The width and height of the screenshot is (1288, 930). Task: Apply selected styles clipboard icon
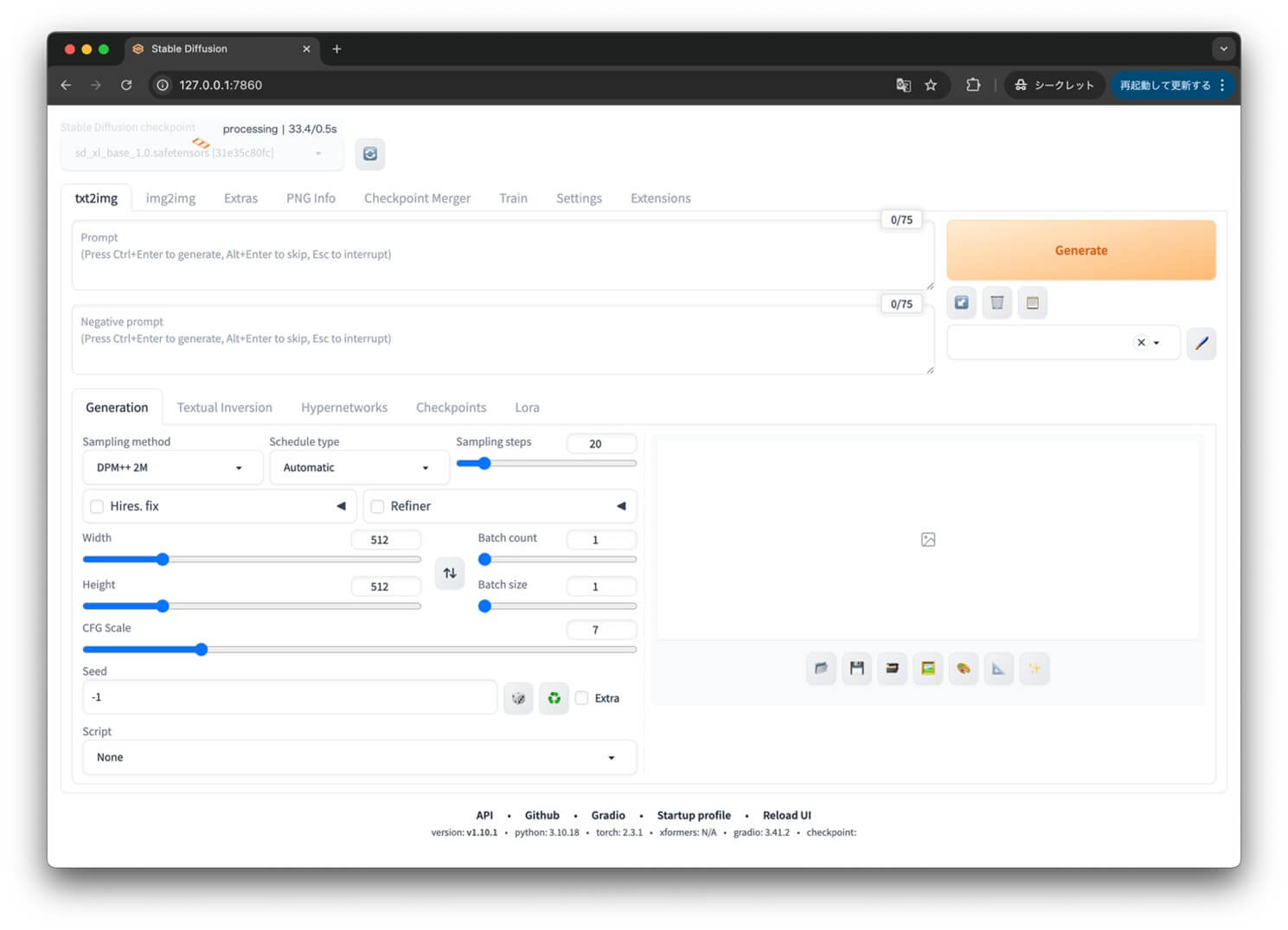tap(1032, 303)
